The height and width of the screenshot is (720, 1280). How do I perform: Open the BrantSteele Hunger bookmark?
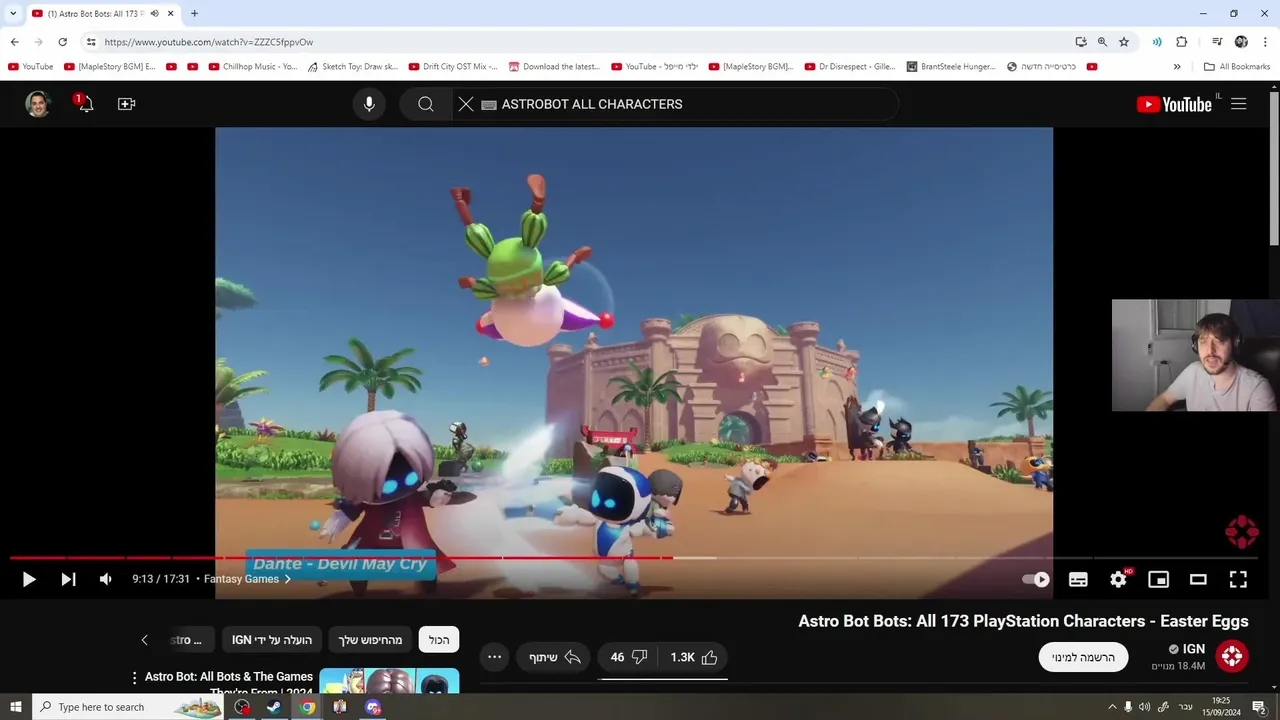pyautogui.click(x=951, y=67)
